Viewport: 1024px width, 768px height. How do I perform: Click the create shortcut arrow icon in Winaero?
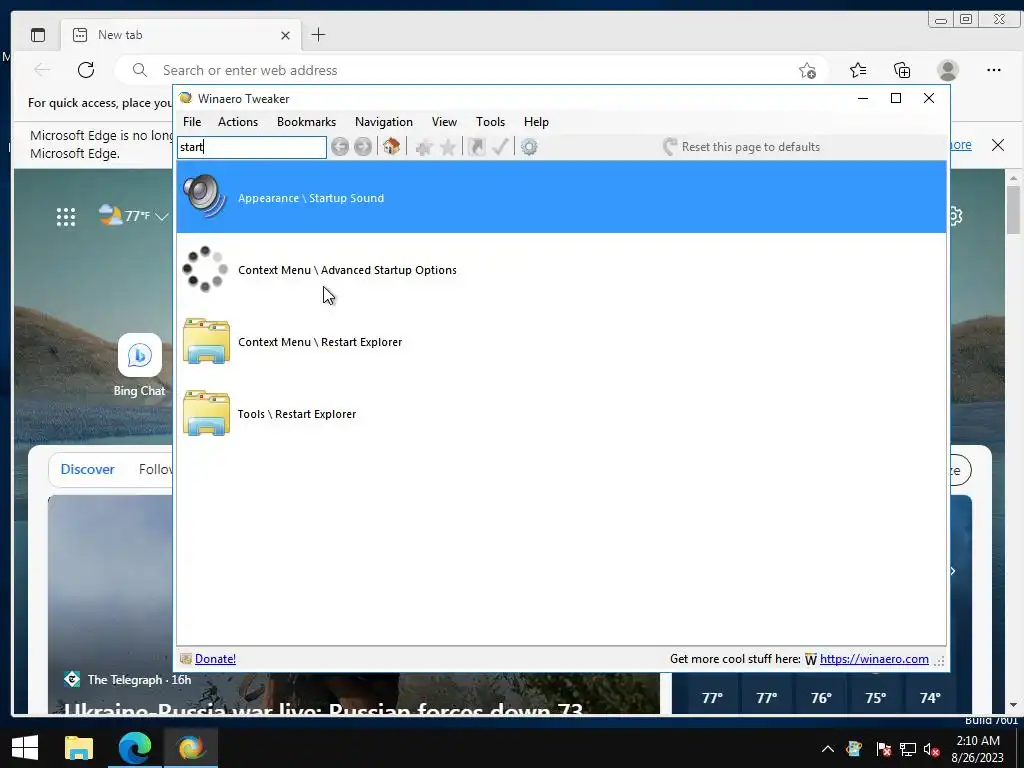[x=476, y=146]
